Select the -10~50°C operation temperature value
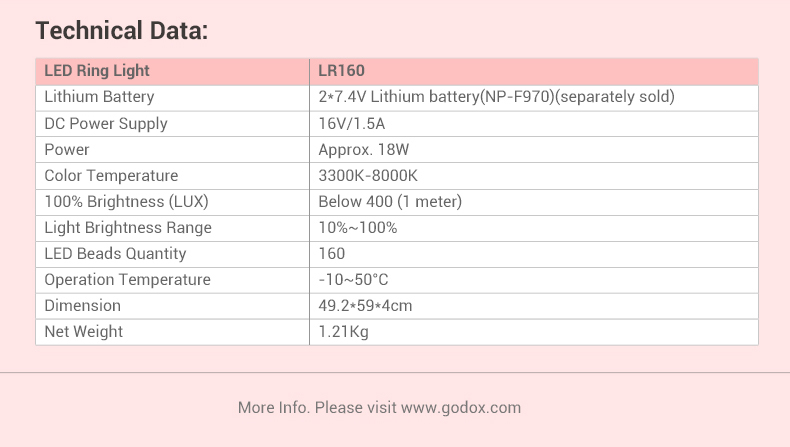The width and height of the screenshot is (790, 447). [353, 279]
